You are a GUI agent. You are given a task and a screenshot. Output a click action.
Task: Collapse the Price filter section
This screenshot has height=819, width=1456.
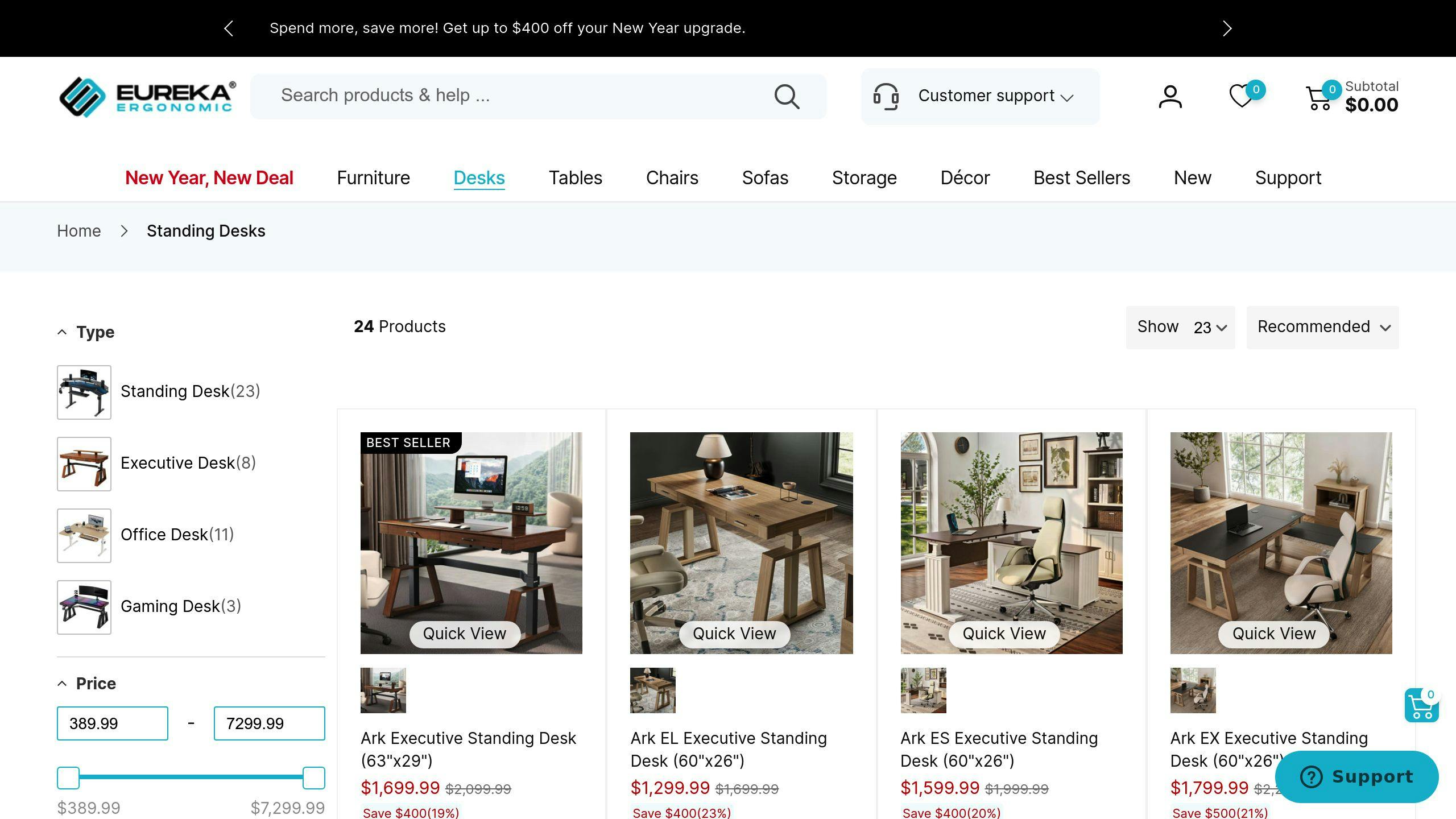click(86, 684)
